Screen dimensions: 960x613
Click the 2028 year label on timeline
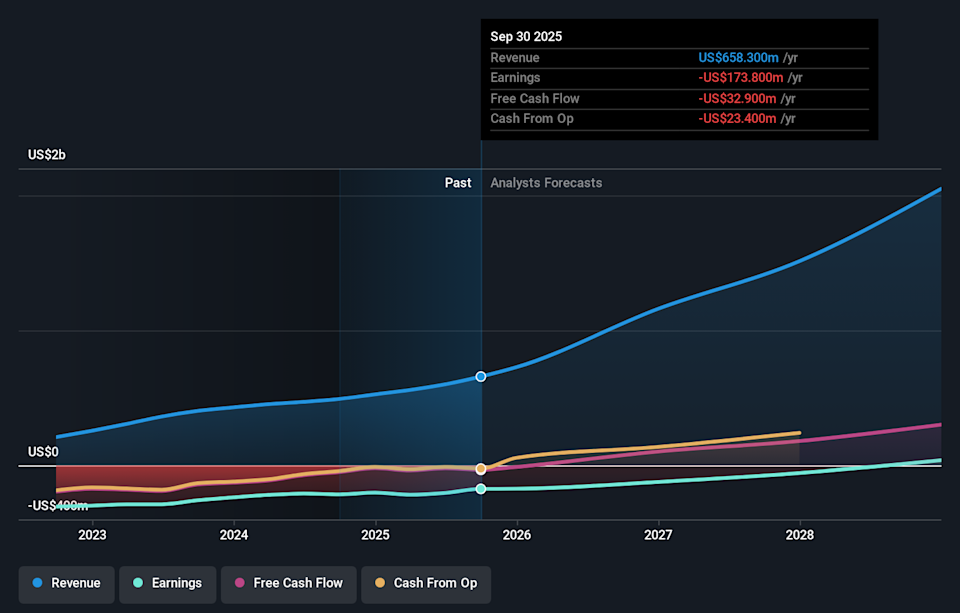(x=800, y=535)
